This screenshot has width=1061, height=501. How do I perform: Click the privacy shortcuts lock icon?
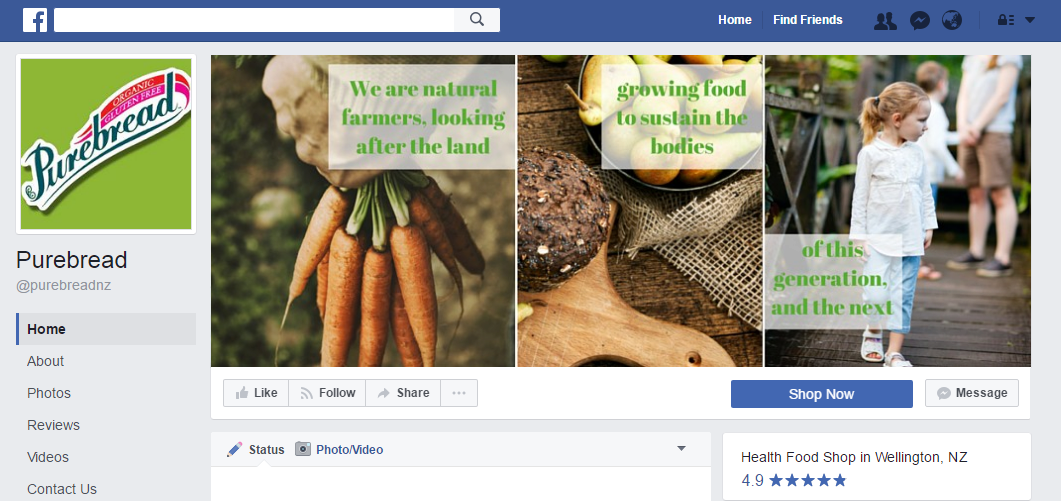[x=1006, y=20]
